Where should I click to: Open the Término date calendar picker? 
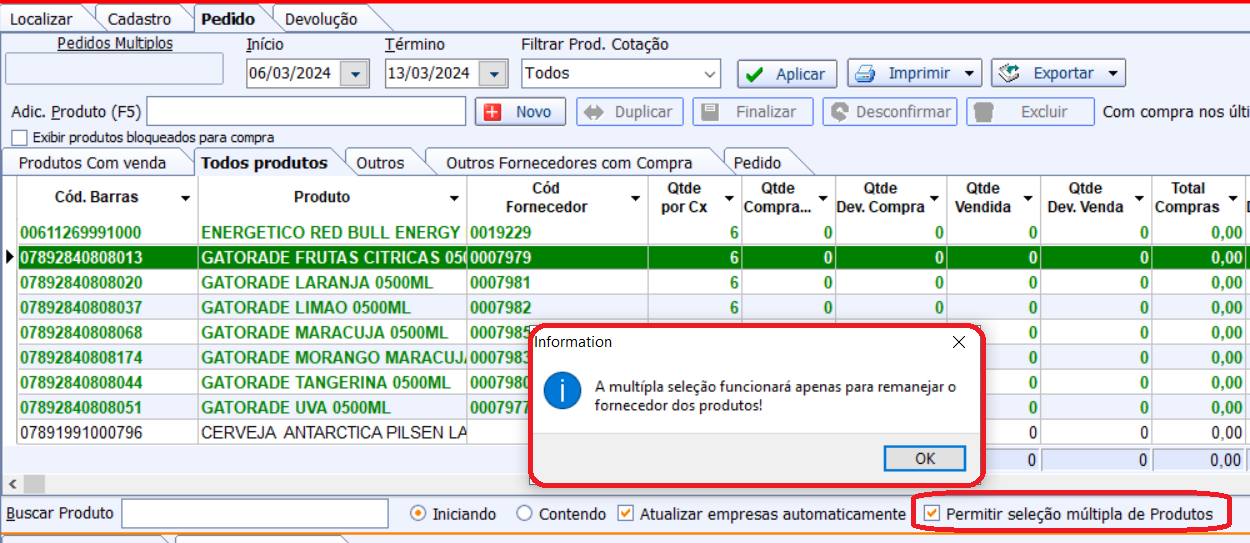(x=493, y=73)
